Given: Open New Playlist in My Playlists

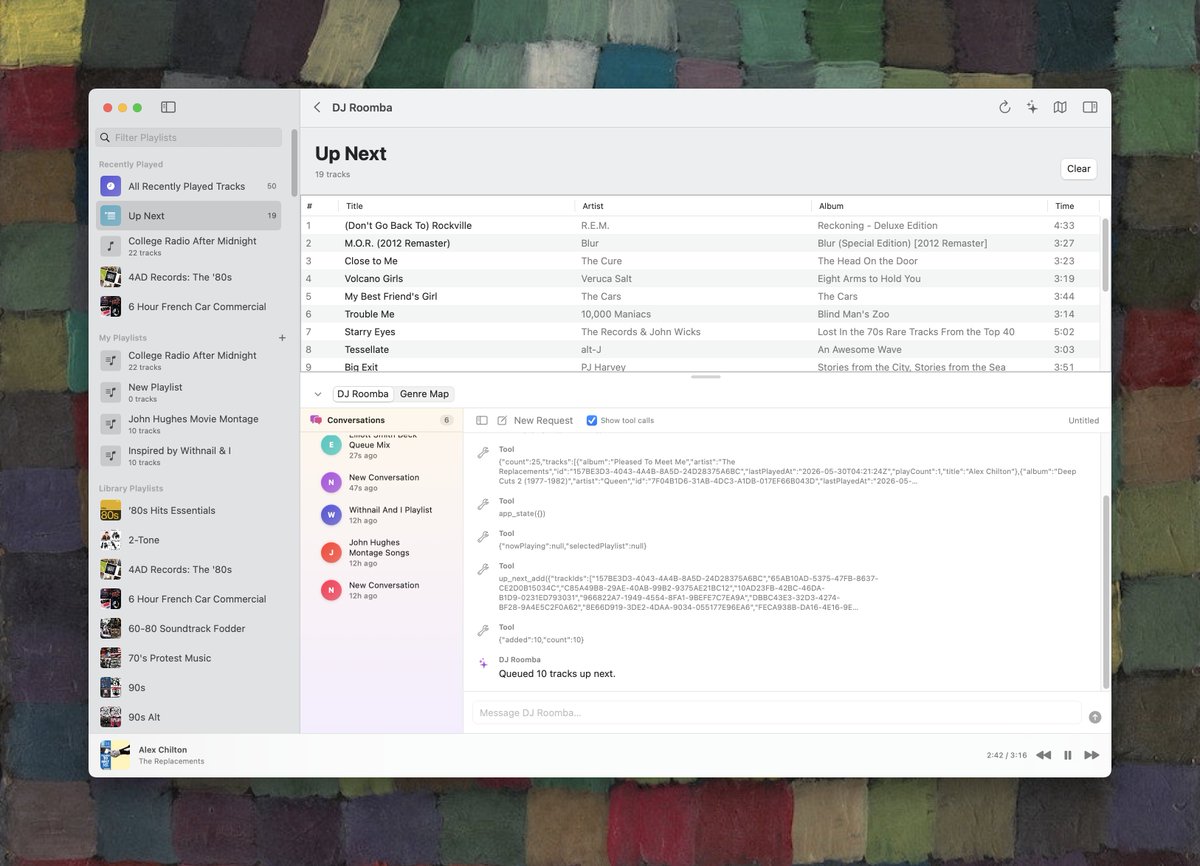Looking at the screenshot, I should coord(188,392).
